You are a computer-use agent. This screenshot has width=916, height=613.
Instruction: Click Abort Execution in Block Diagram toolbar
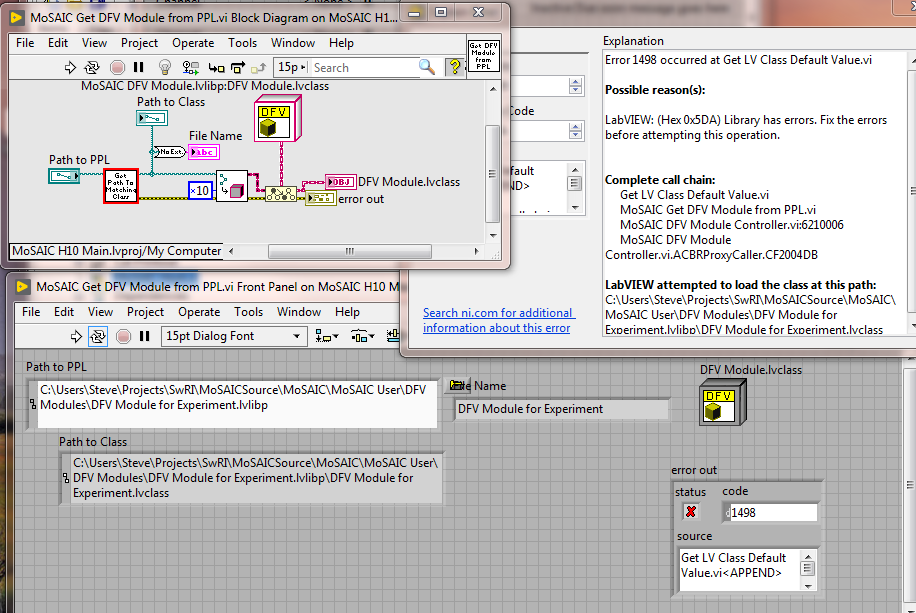click(x=117, y=68)
